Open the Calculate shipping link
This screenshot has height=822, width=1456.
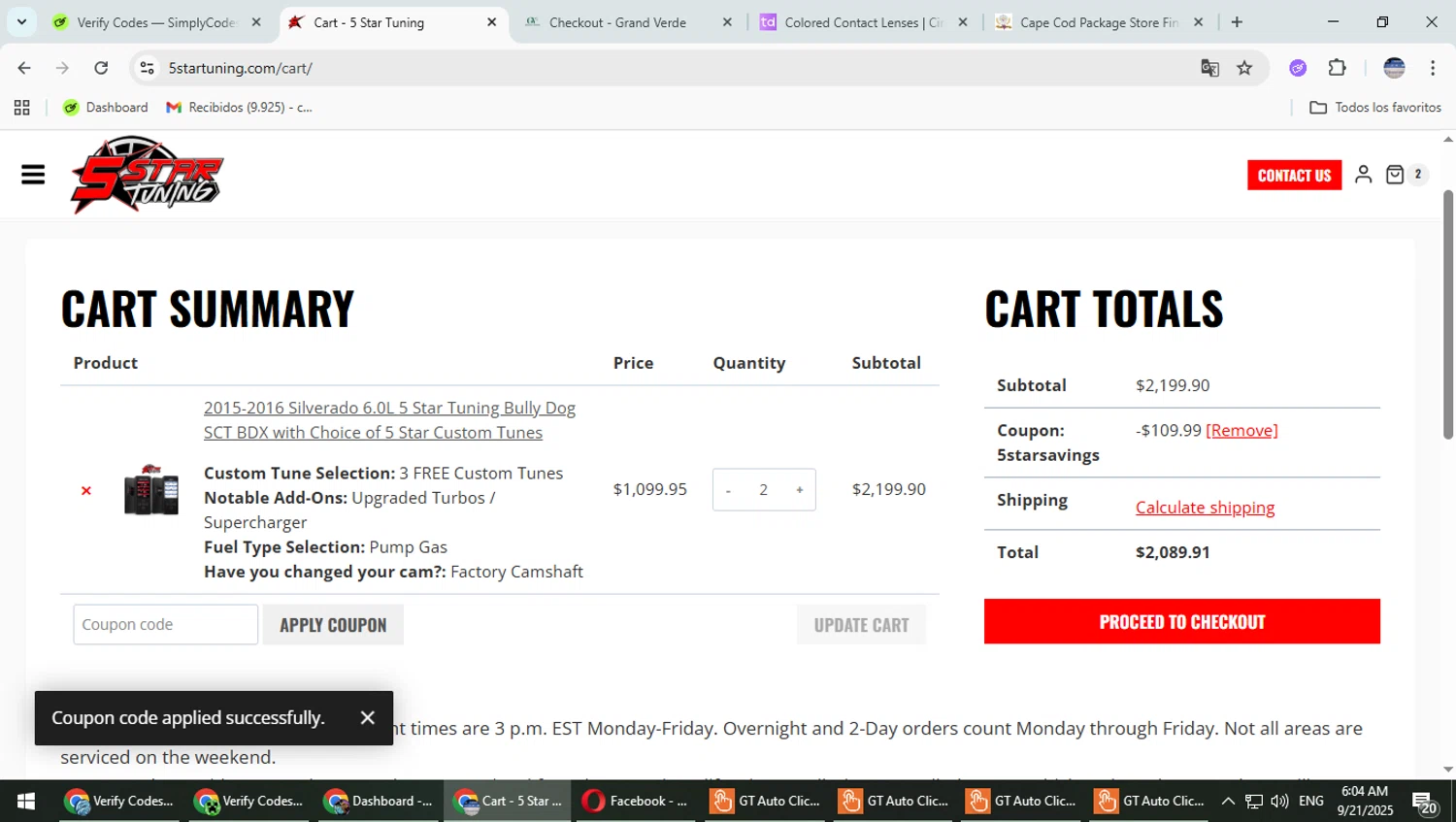click(x=1206, y=508)
